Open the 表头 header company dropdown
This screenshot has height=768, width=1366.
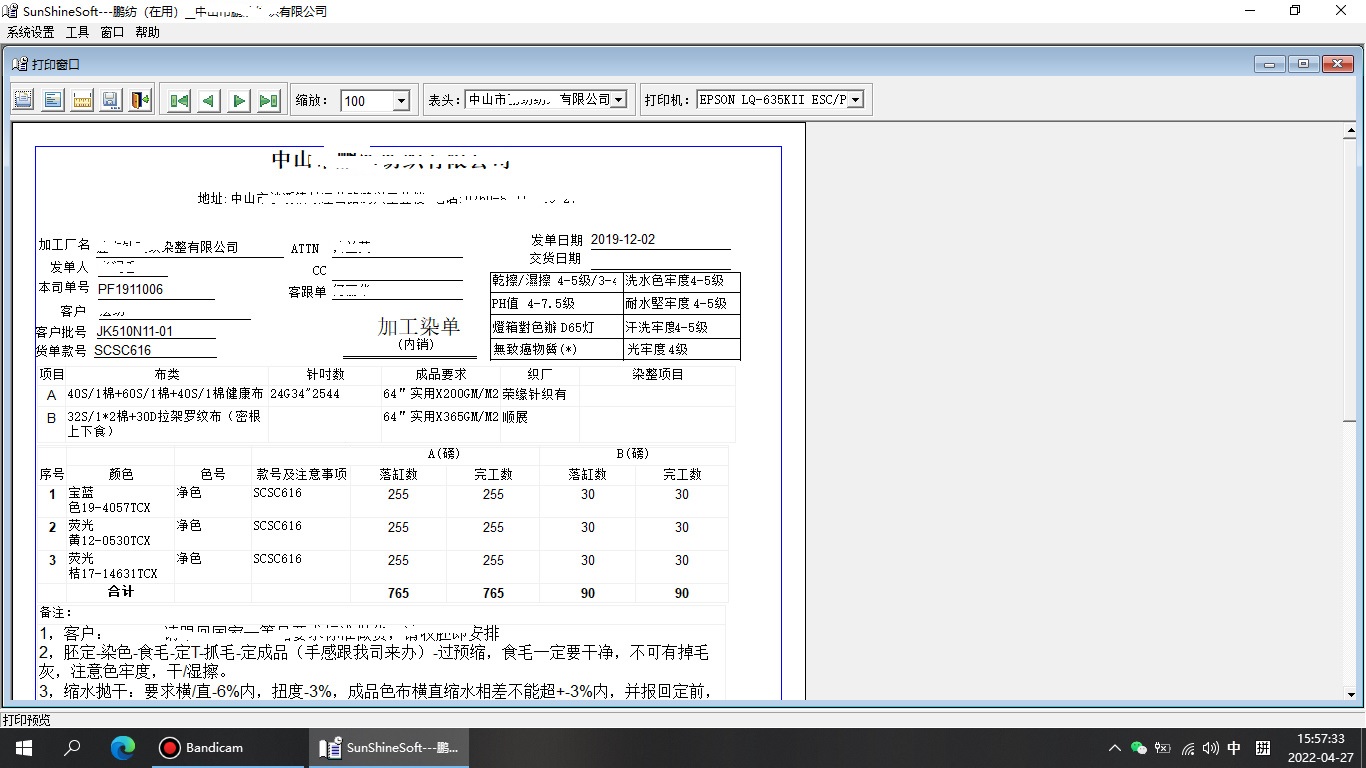619,100
